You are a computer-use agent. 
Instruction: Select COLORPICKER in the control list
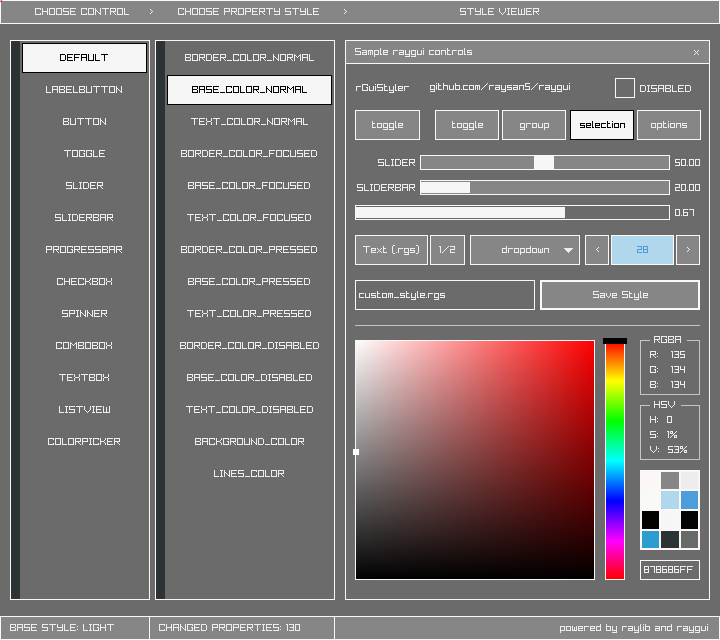(x=84, y=441)
